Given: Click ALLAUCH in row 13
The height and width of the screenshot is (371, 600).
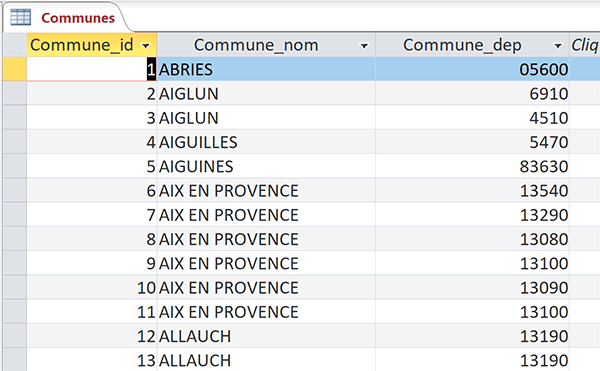Looking at the screenshot, I should pos(266,360).
